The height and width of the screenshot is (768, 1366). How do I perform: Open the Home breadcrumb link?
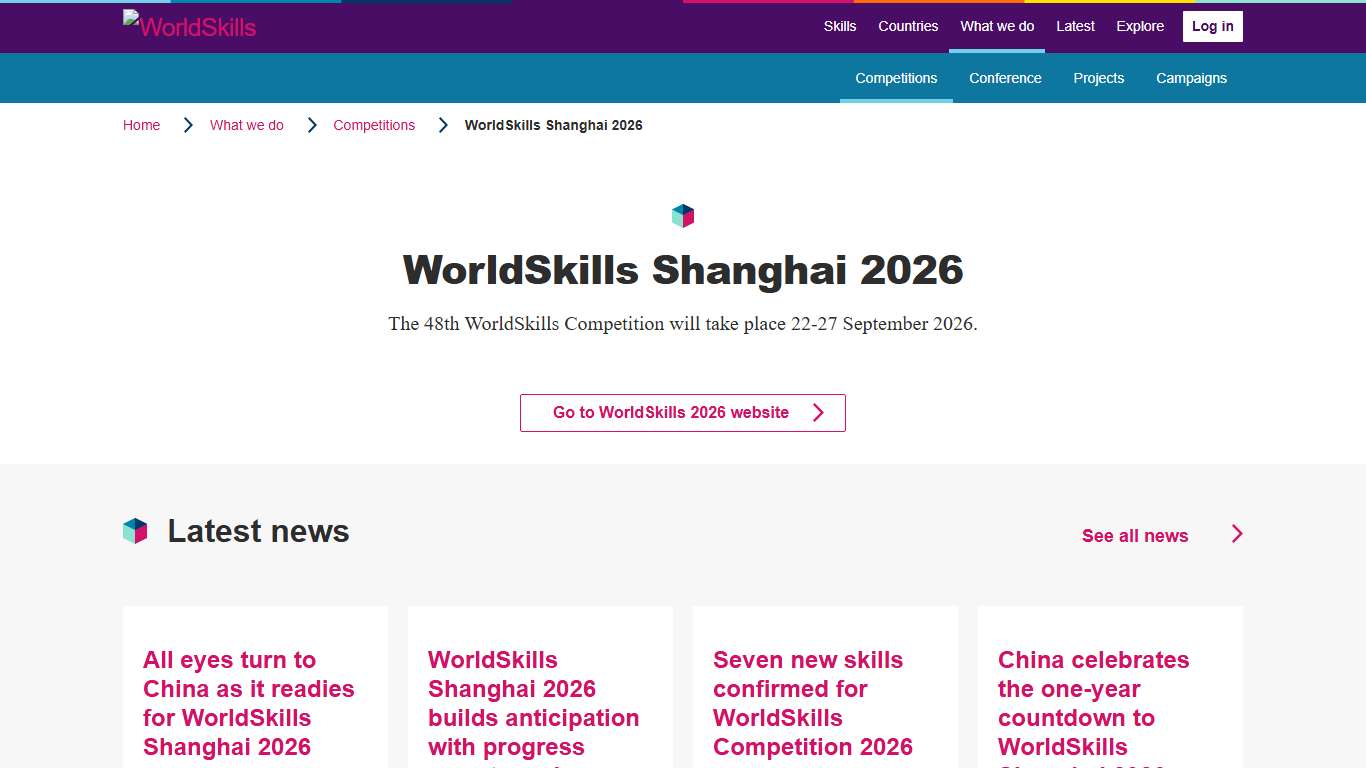pos(141,124)
